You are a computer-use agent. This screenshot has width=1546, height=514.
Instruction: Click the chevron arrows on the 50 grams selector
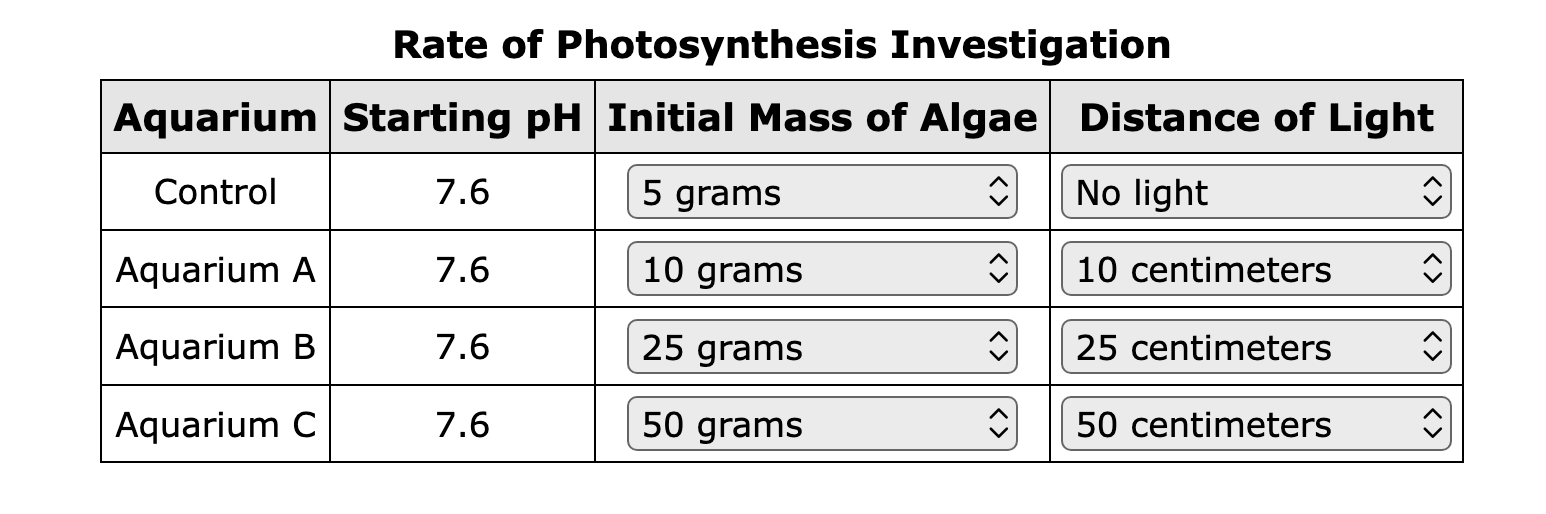[994, 424]
